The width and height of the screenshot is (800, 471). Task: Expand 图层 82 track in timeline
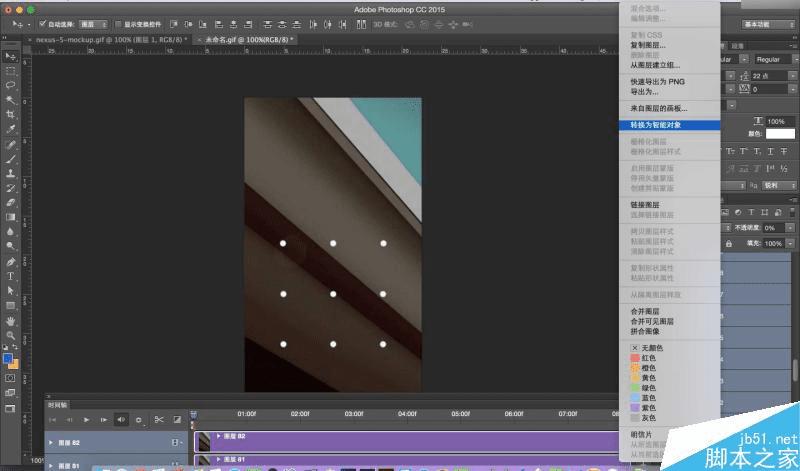[51, 441]
